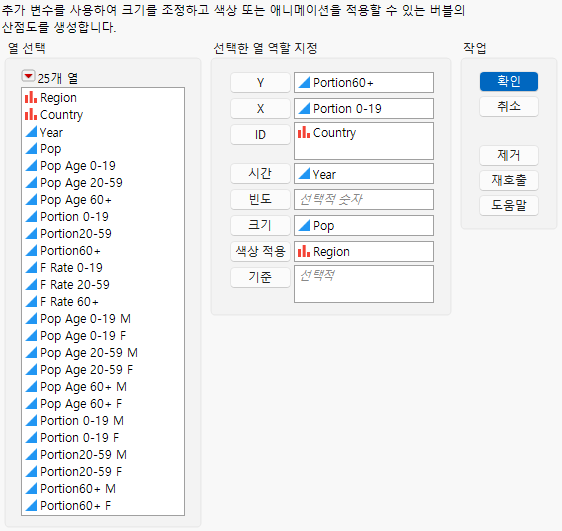Select Portion 0-19 M in the column list
Image resolution: width=562 pixels, height=531 pixels.
[103, 421]
